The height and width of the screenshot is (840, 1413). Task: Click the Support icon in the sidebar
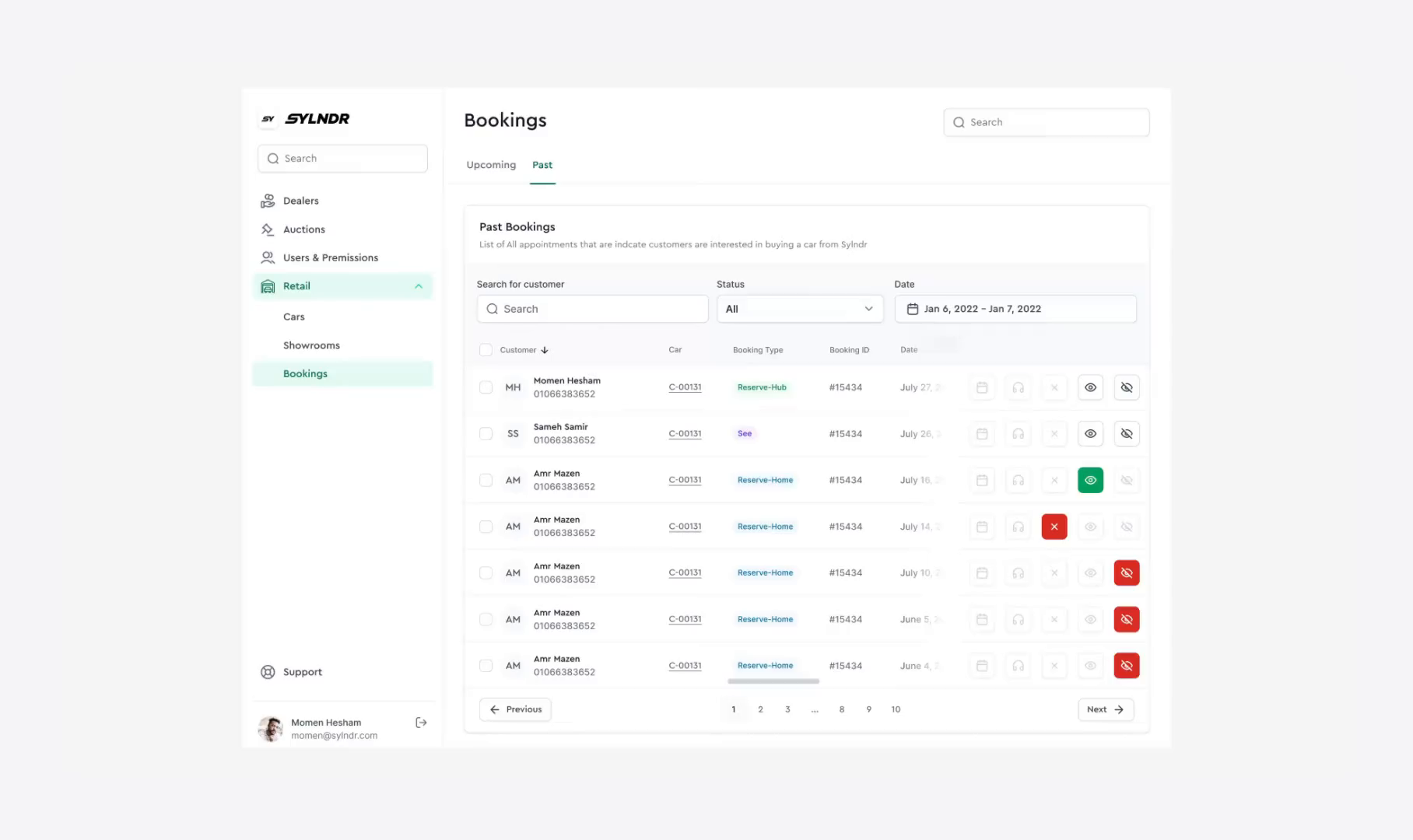tap(268, 671)
